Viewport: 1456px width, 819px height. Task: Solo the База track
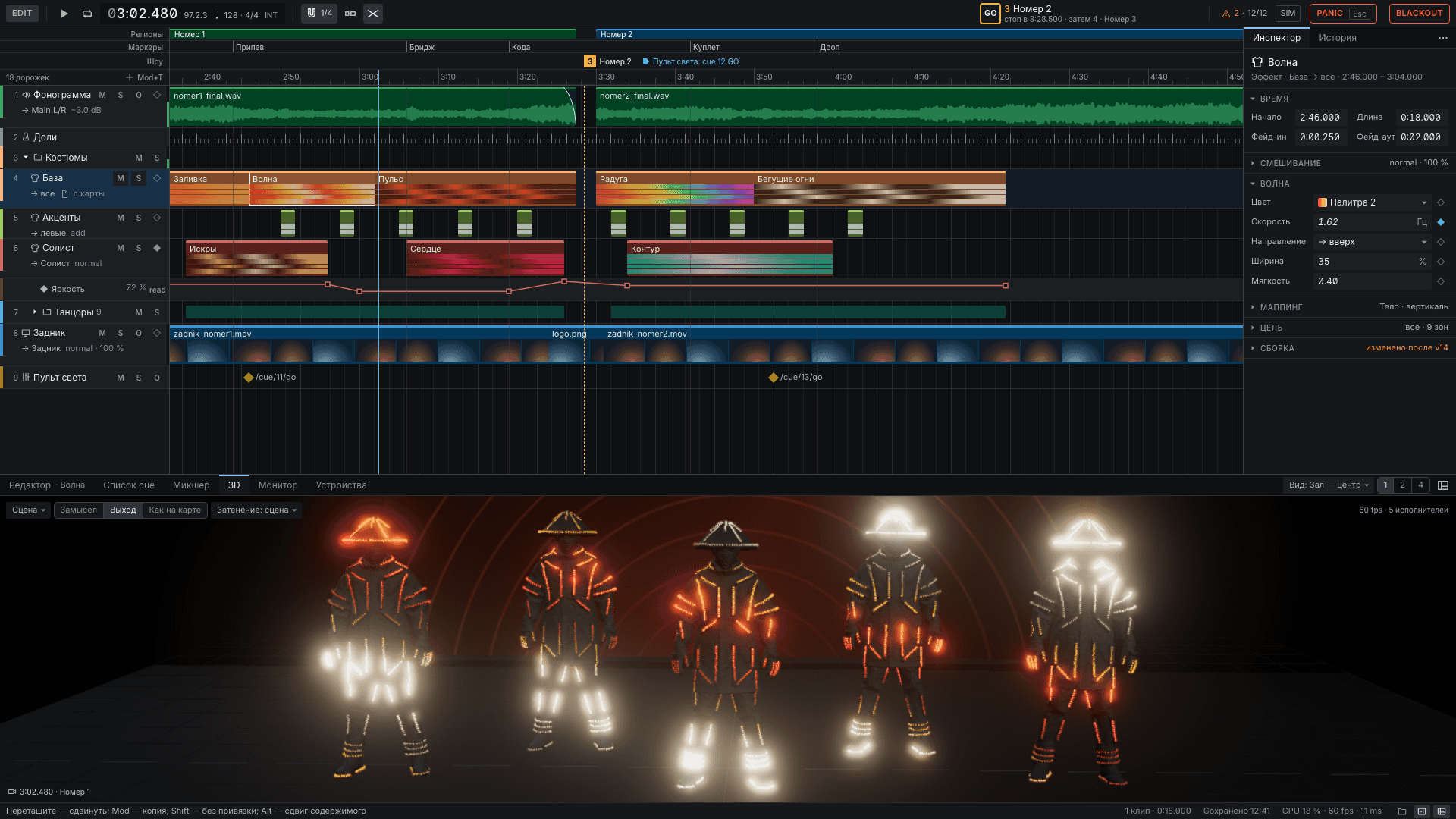139,178
